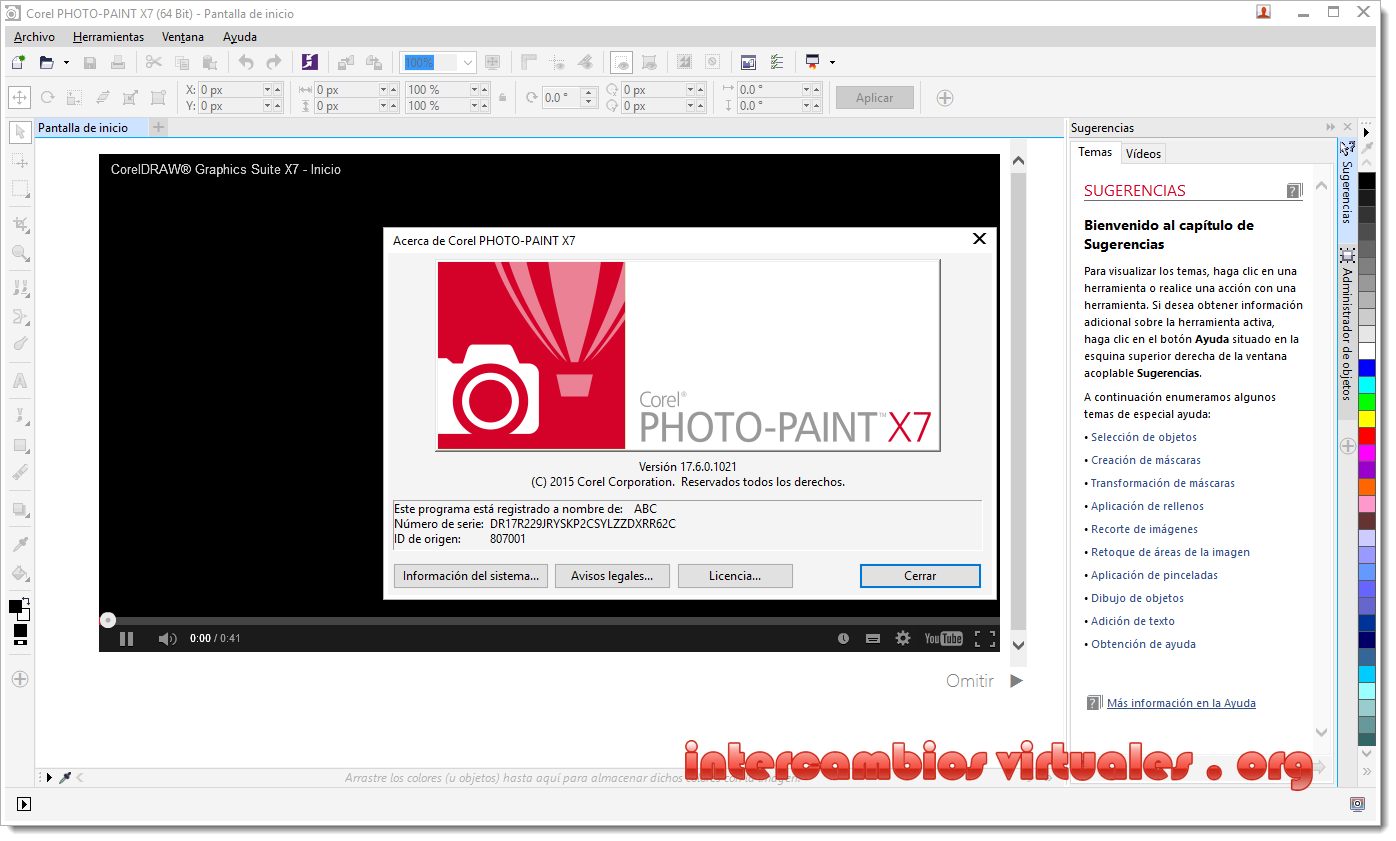This screenshot has height=841, width=1396.
Task: Select the Drop Shadow tool in toolbox
Action: click(x=20, y=509)
